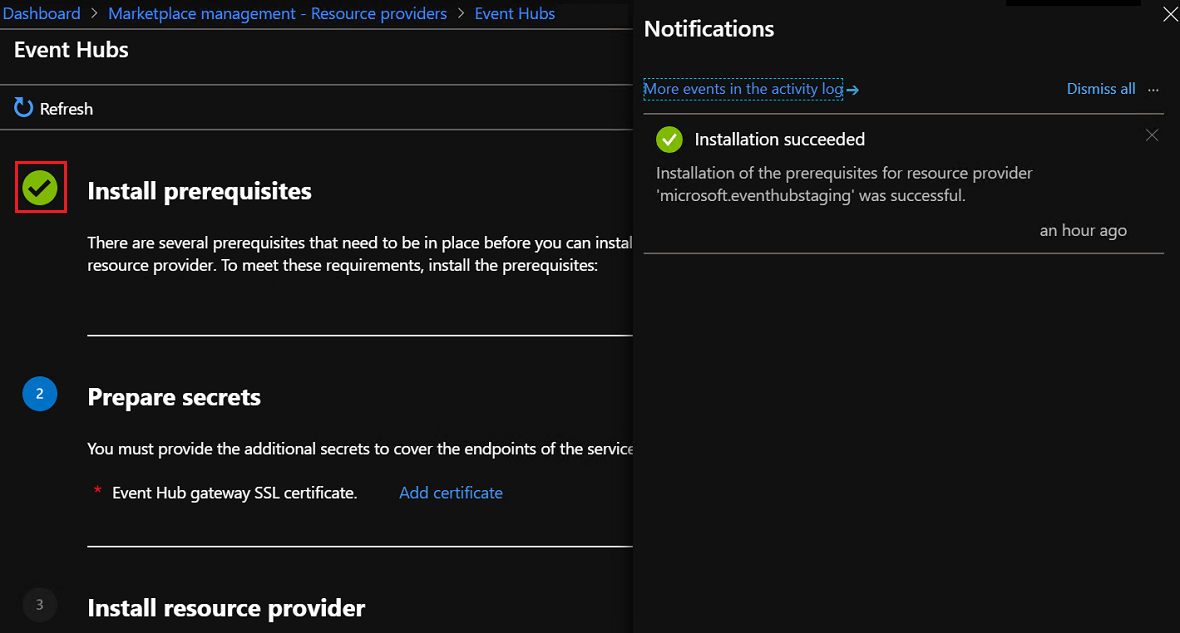Click the red asterisk beside Event Hub gateway certificate
Screen dimensions: 1180x633
coord(97,492)
